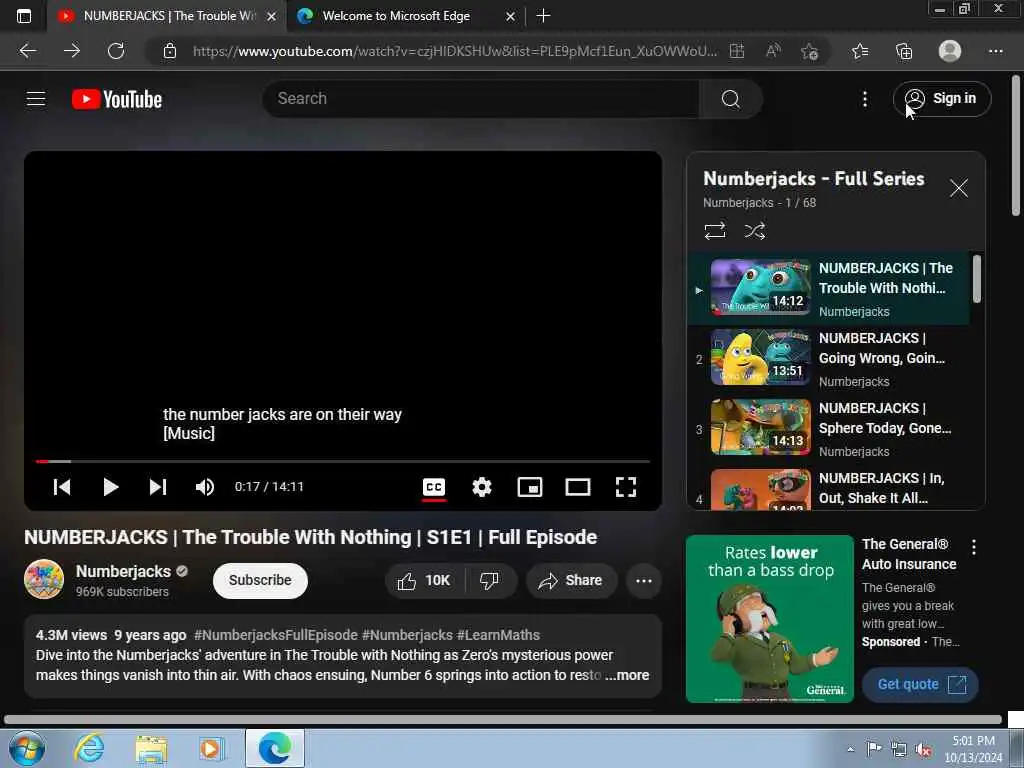This screenshot has height=768, width=1024.
Task: Open the Favorites list
Action: 860,51
